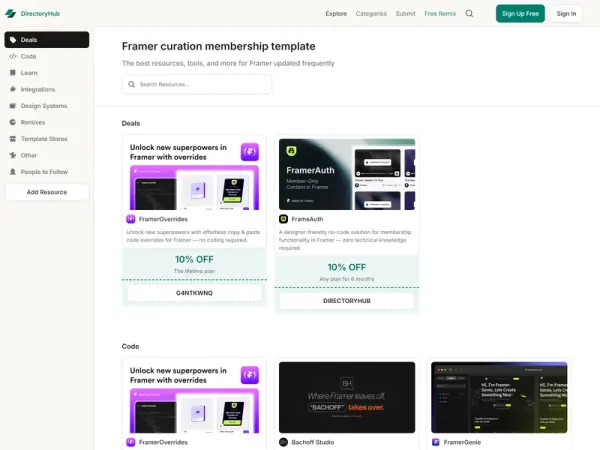
Task: Select Deals in the sidebar
Action: [x=47, y=40]
